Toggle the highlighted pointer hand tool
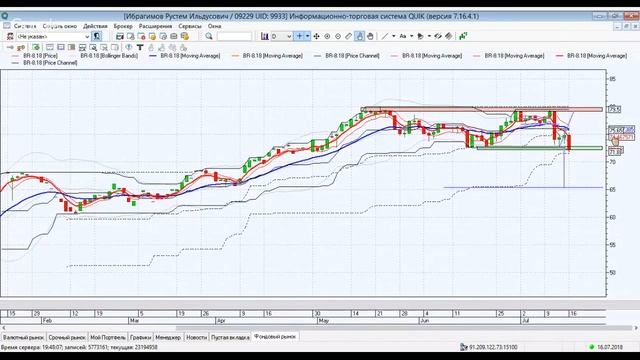Viewport: 640px width, 360px height. point(360,36)
